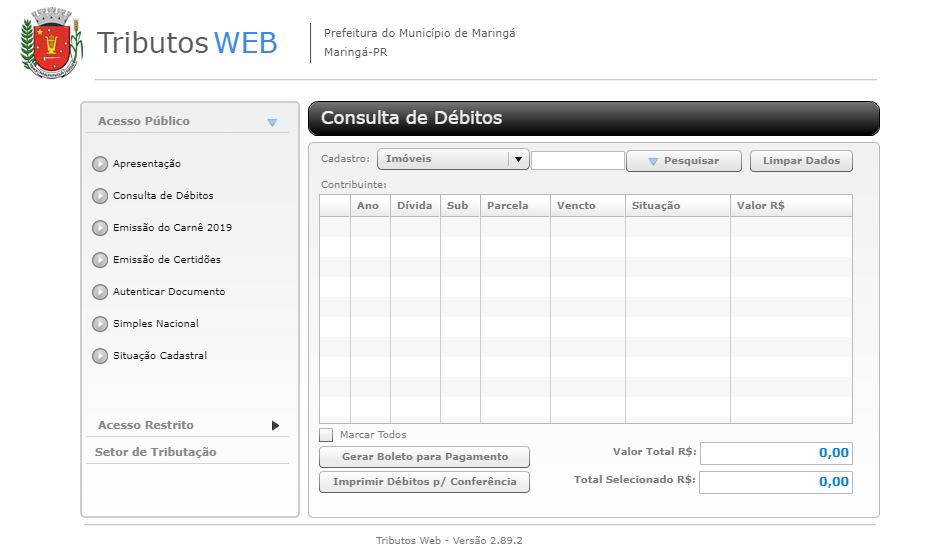This screenshot has width=940, height=554.
Task: Click the Limpar Dados button
Action: tap(802, 161)
